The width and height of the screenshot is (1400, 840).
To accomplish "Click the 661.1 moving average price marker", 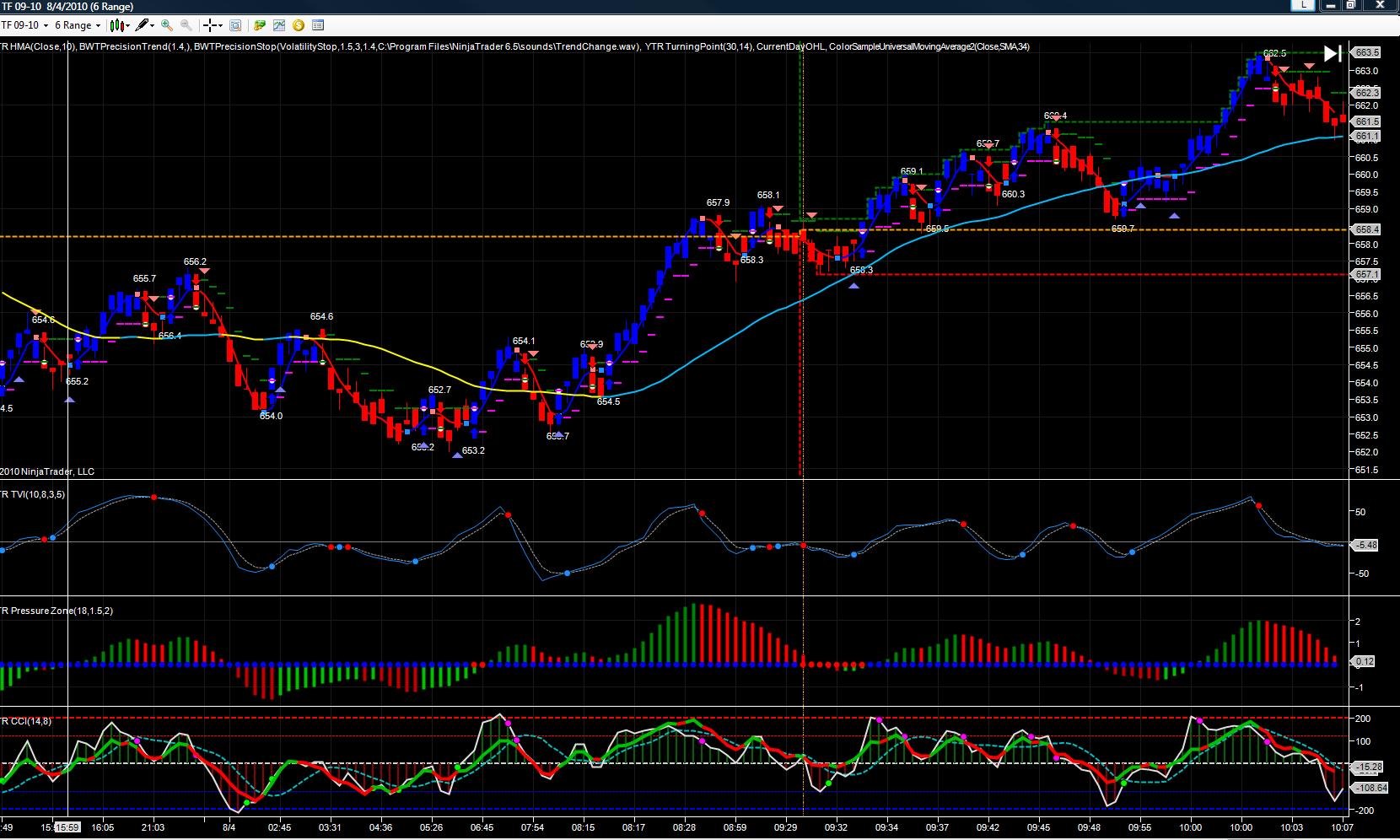I will click(1366, 136).
